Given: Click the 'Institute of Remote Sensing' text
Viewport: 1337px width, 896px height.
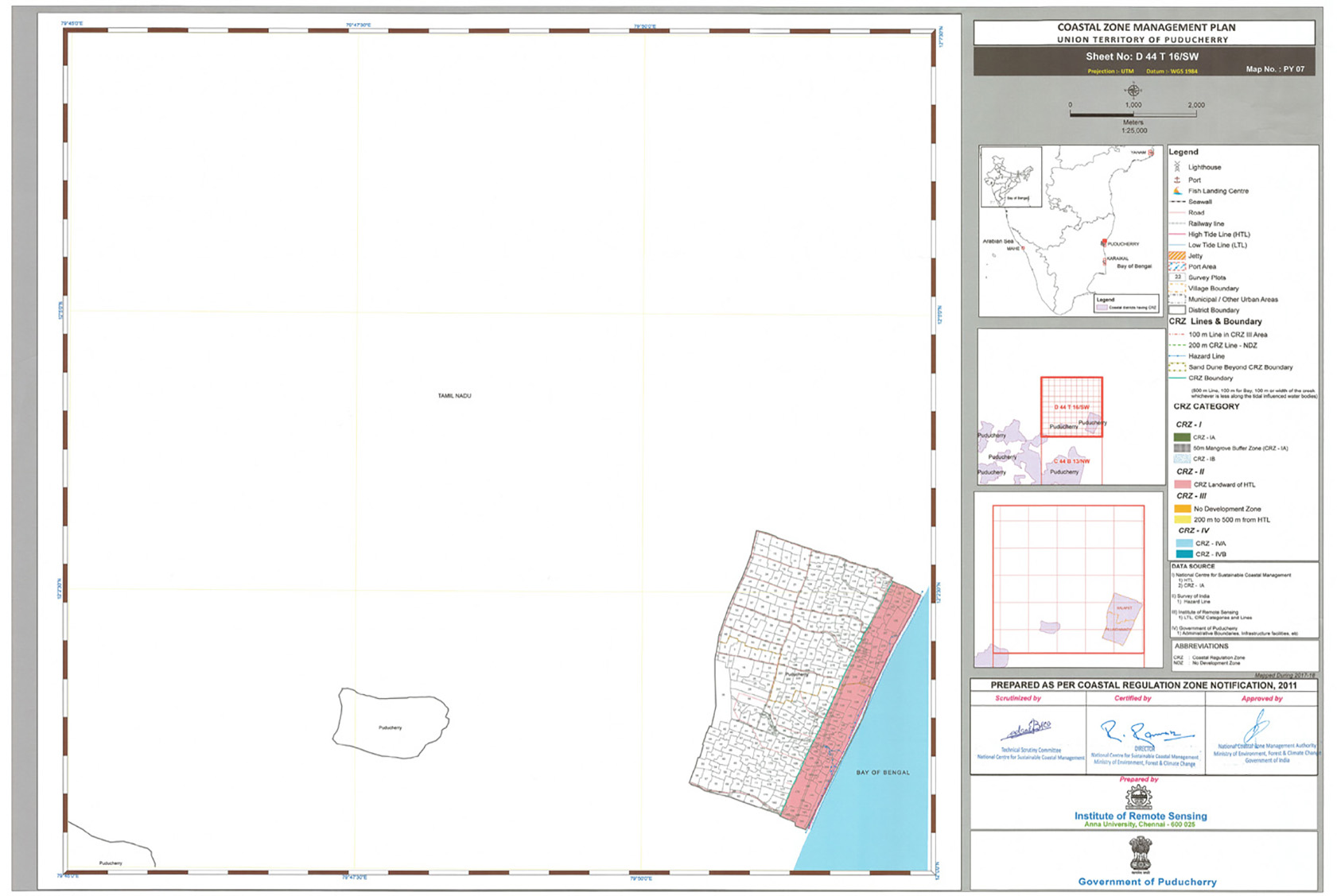Looking at the screenshot, I should click(1141, 816).
